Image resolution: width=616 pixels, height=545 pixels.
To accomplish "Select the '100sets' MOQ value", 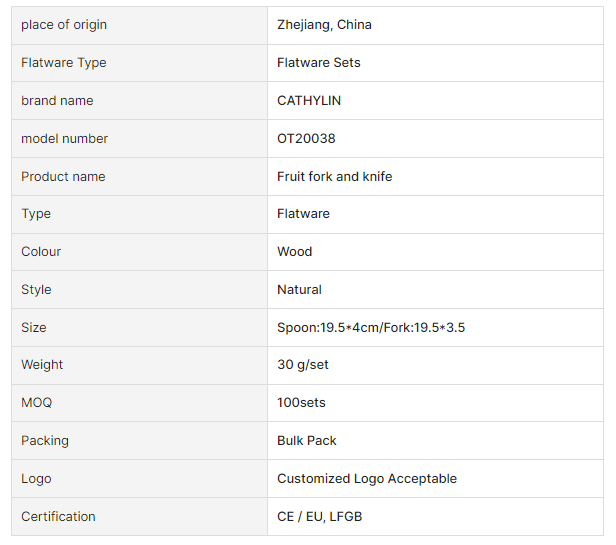I will (x=301, y=403).
